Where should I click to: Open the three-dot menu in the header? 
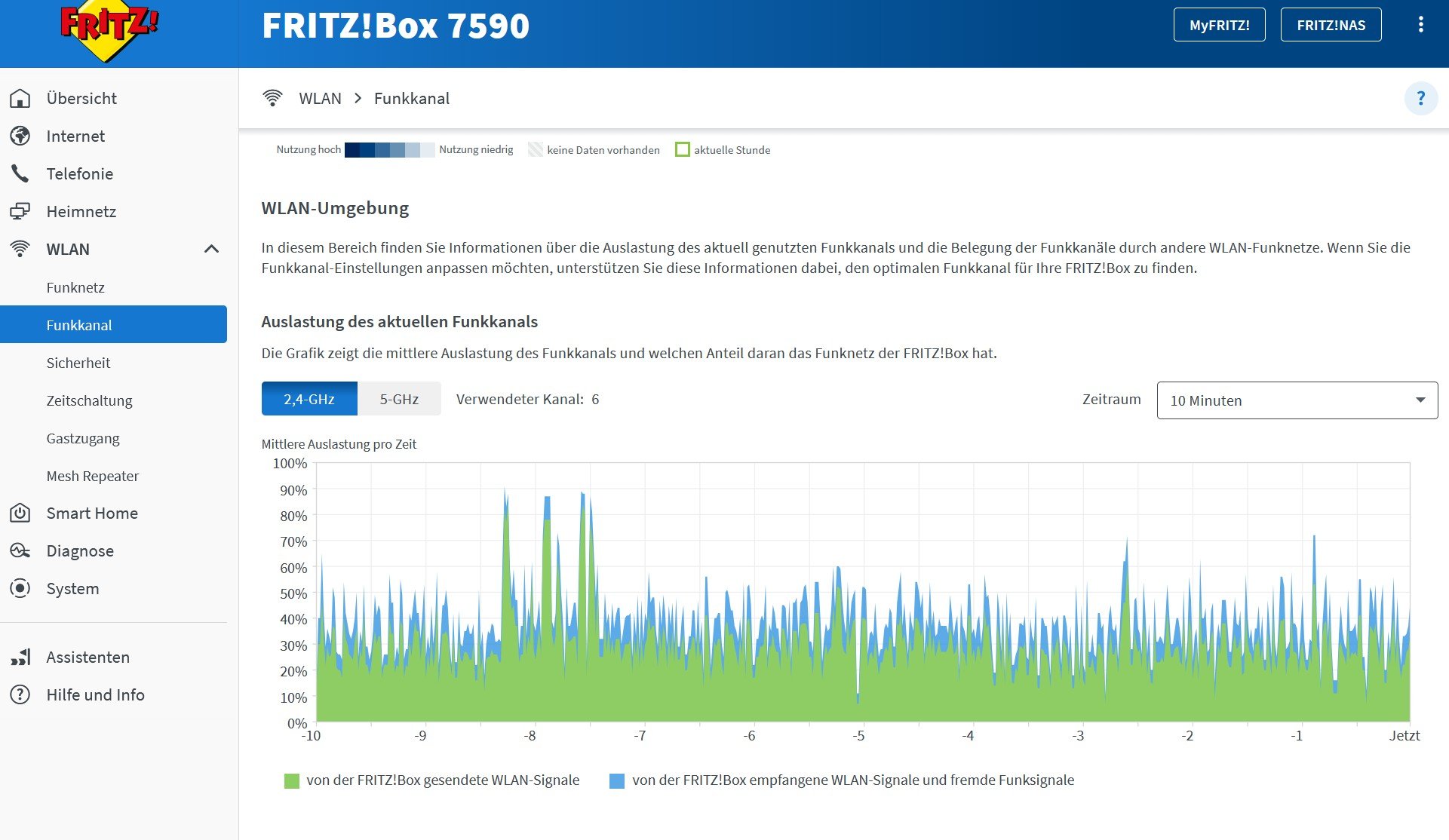[x=1420, y=25]
